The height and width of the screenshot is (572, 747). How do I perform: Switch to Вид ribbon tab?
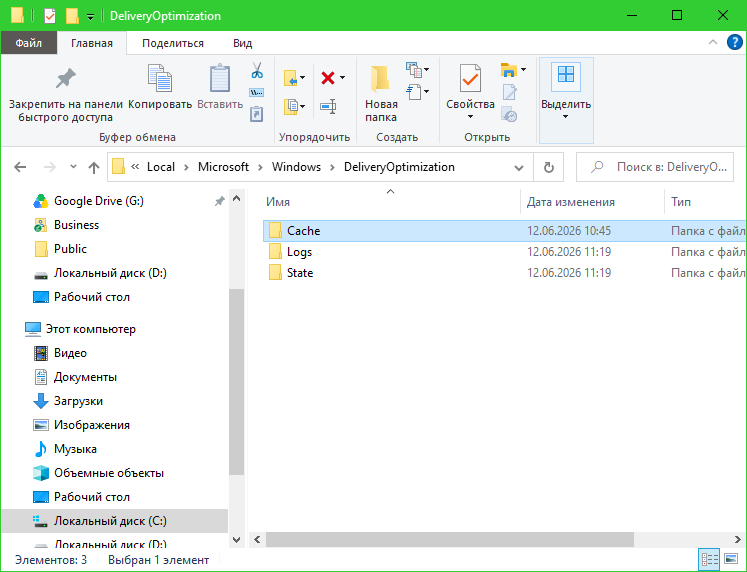pos(242,43)
